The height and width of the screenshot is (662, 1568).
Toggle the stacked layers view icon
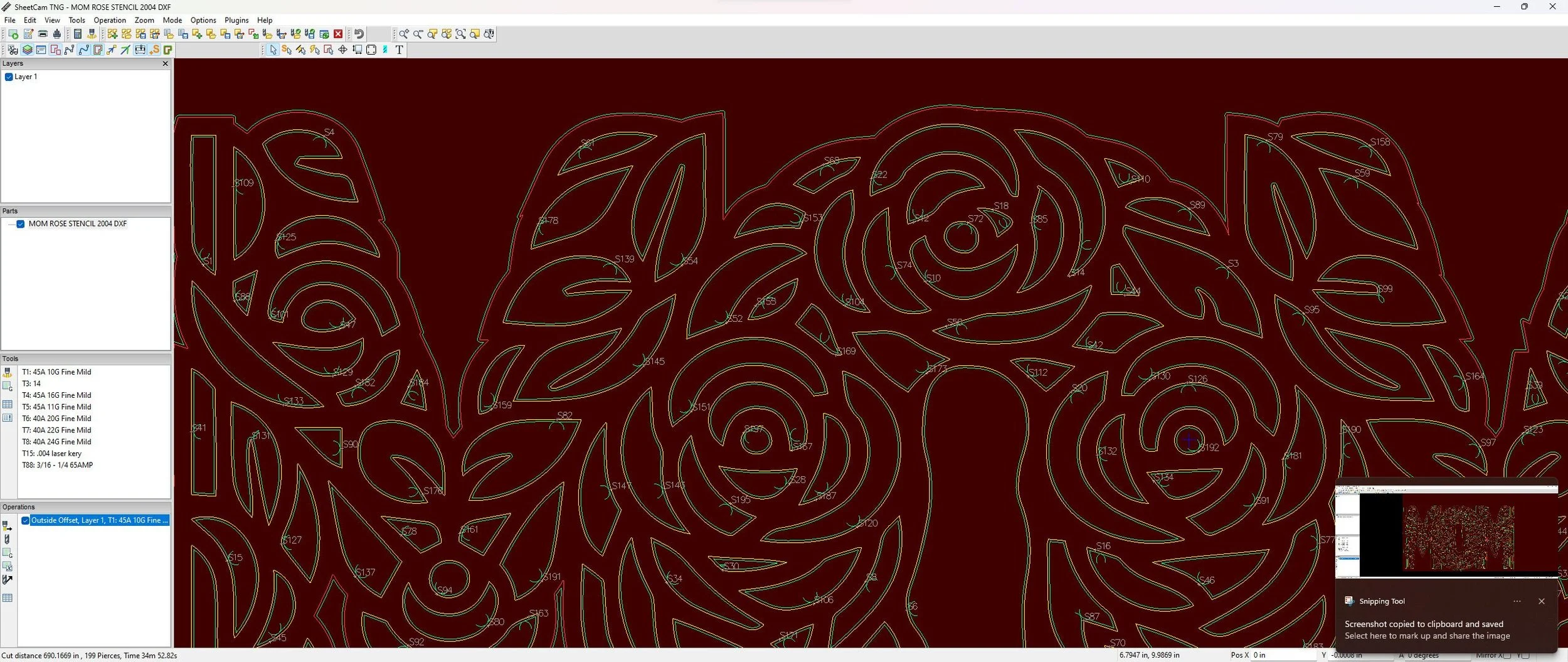click(27, 50)
